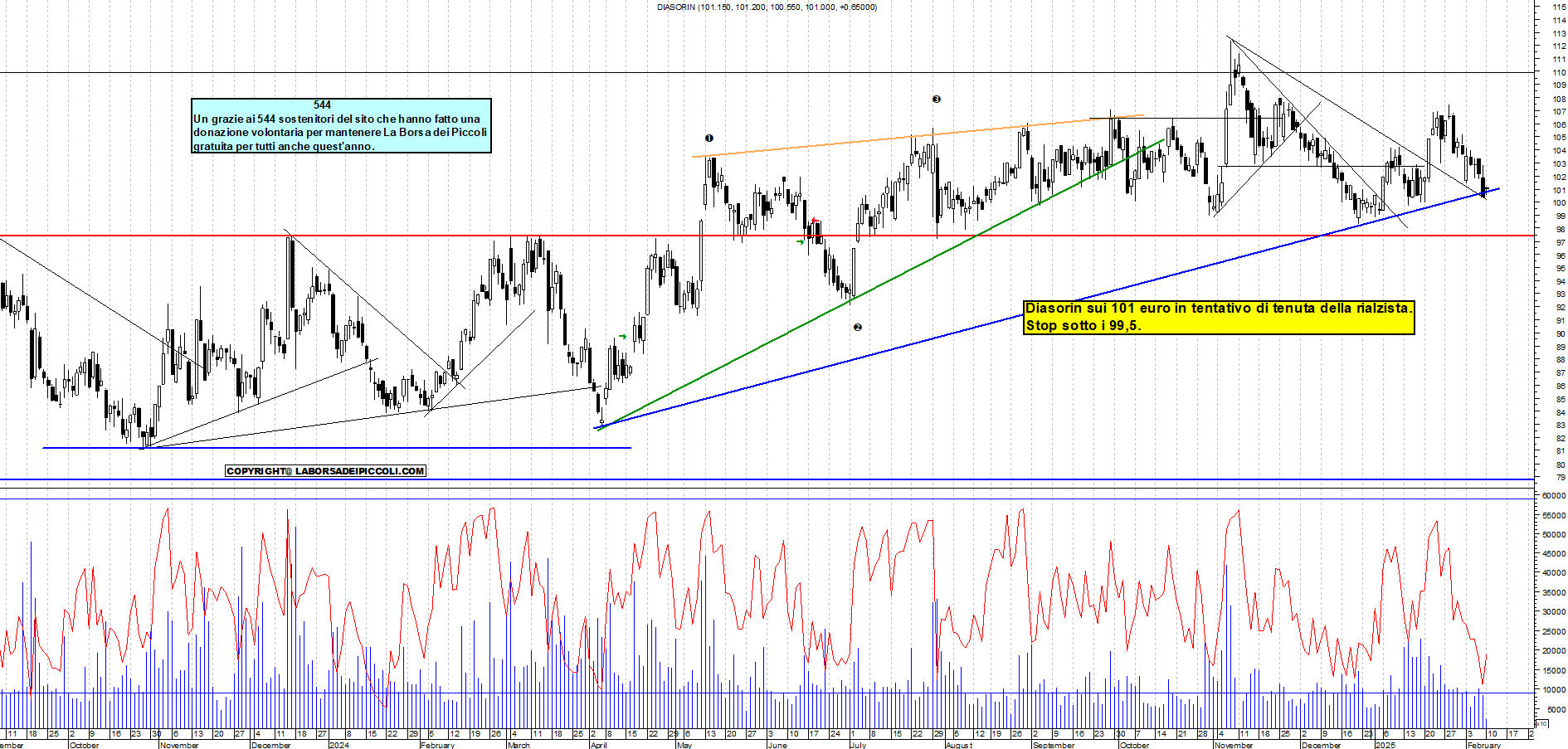
Task: Click the 25000 volume axis label
Action: point(1554,631)
